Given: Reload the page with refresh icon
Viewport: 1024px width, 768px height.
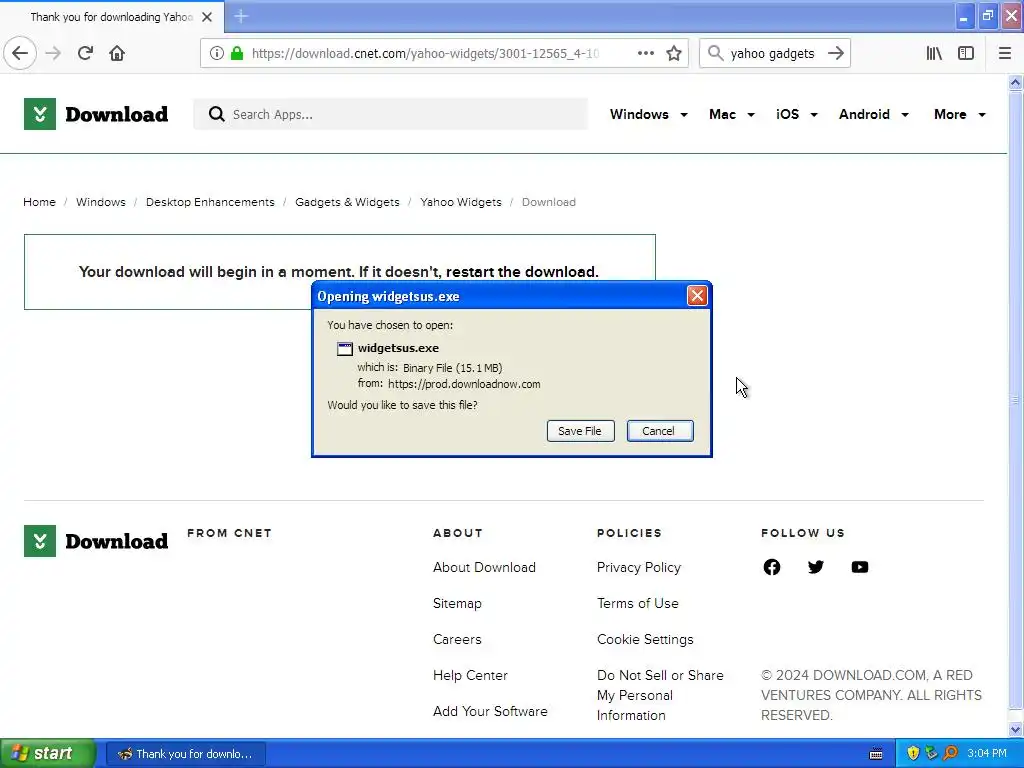Looking at the screenshot, I should click(85, 53).
